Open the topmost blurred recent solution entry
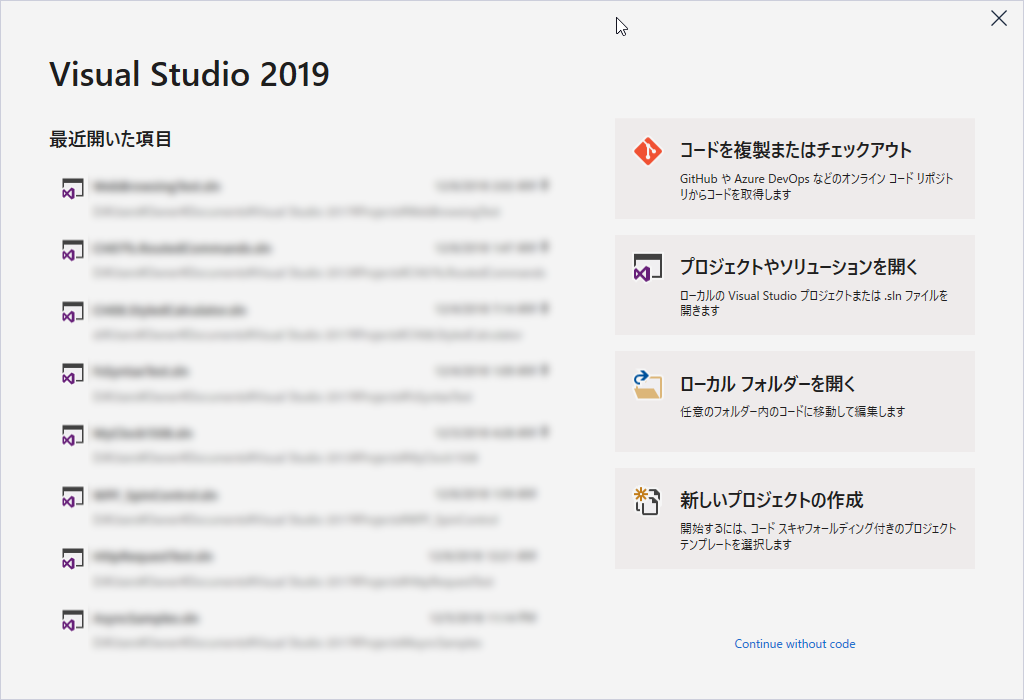 pos(304,198)
